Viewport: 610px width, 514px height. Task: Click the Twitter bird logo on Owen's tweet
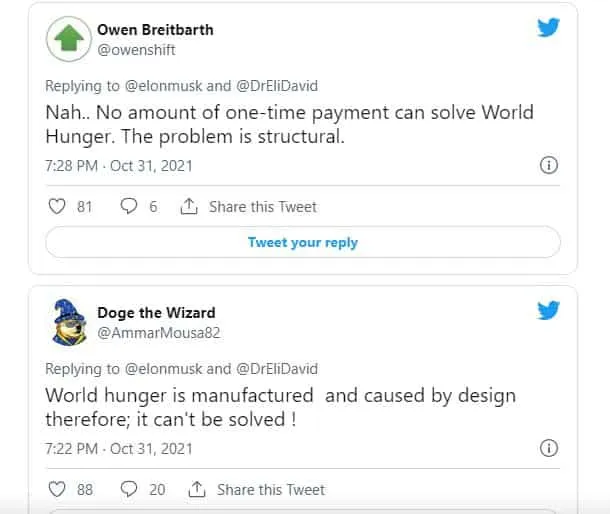click(549, 28)
